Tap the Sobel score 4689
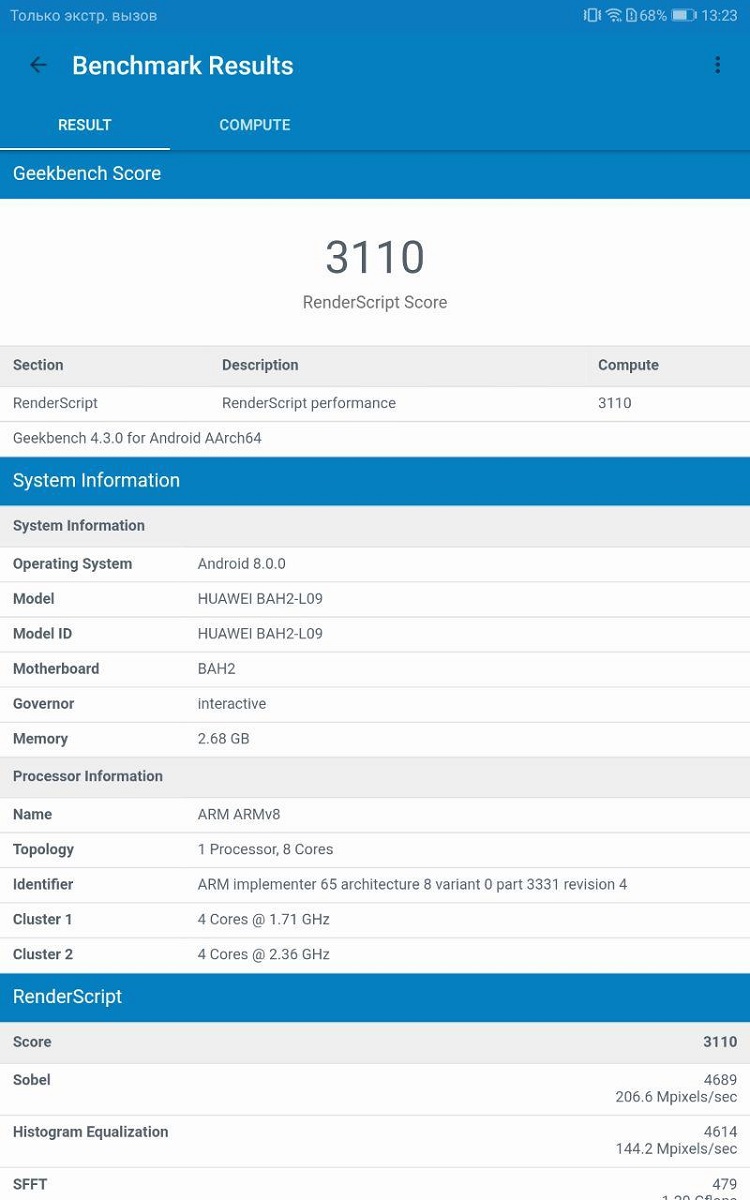This screenshot has width=750, height=1200. click(x=720, y=1080)
